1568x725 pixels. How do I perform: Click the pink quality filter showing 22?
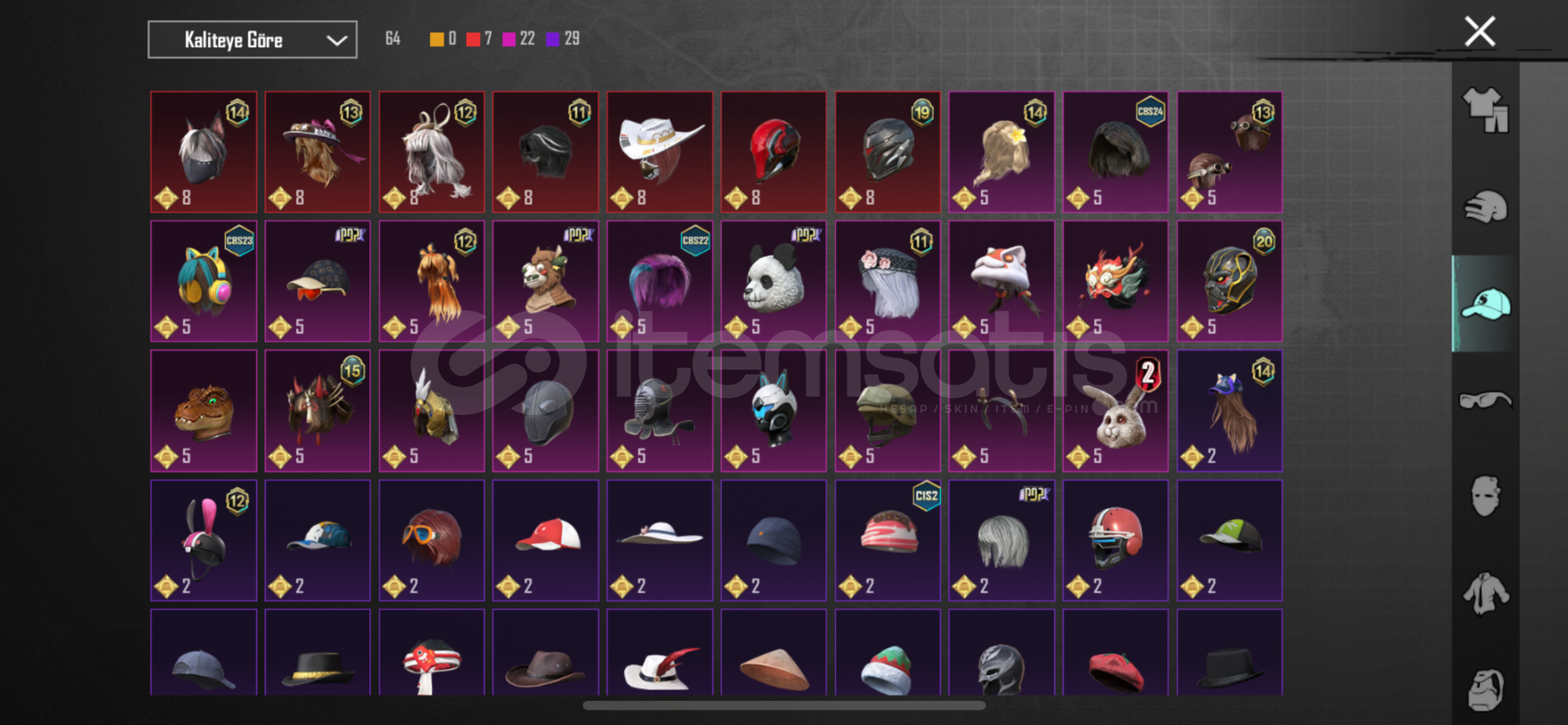[519, 39]
